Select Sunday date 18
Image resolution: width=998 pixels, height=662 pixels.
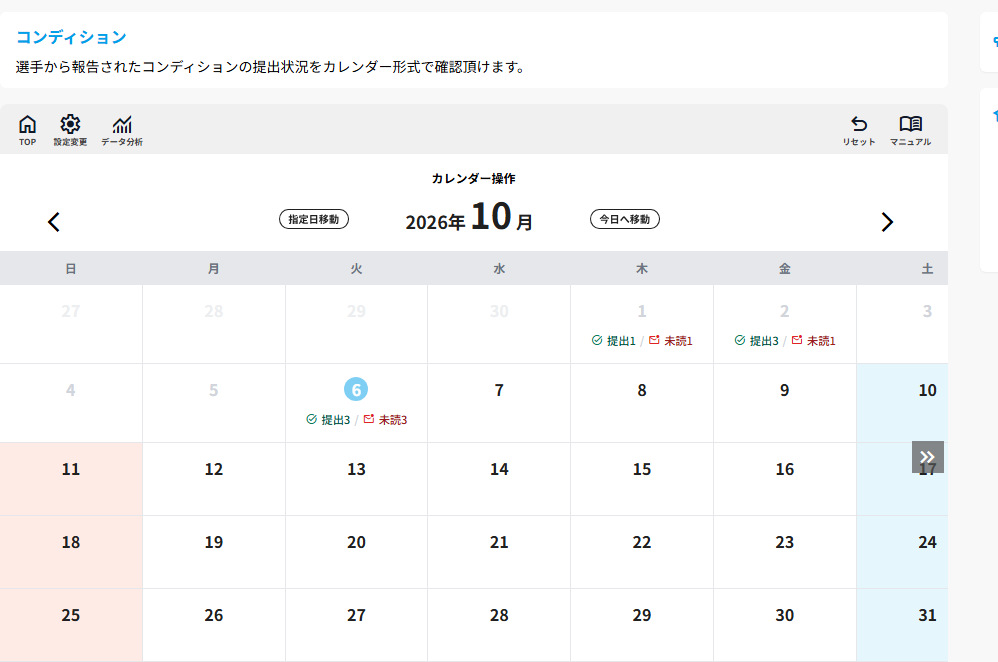(x=71, y=542)
